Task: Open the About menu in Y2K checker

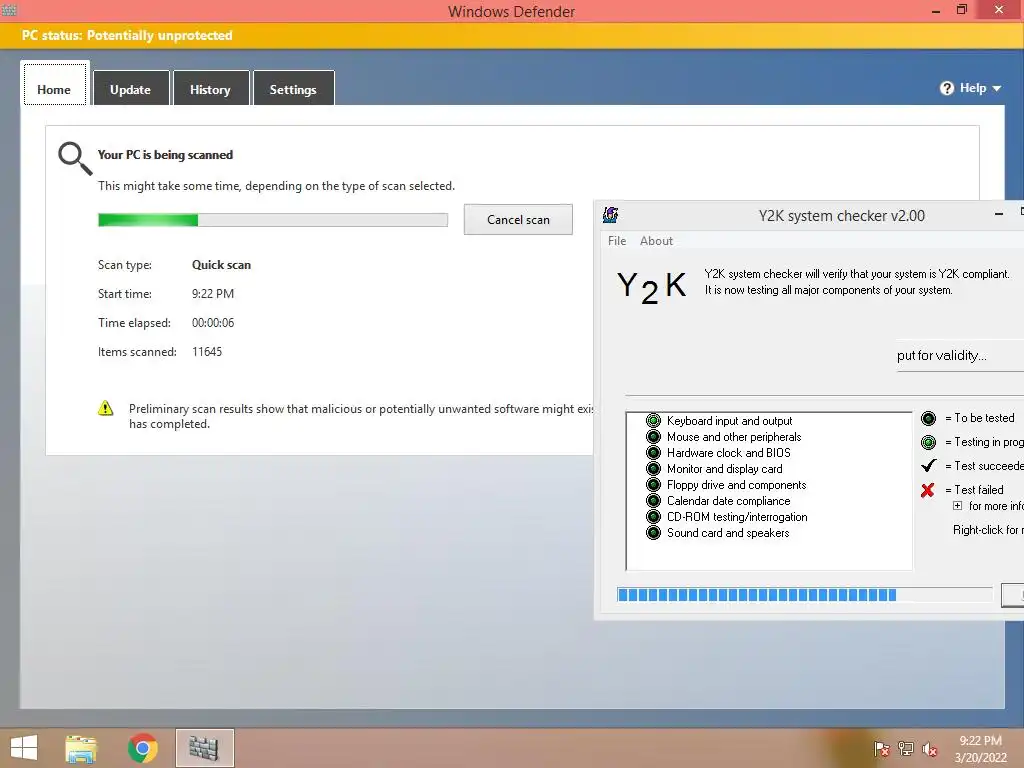Action: 656,241
